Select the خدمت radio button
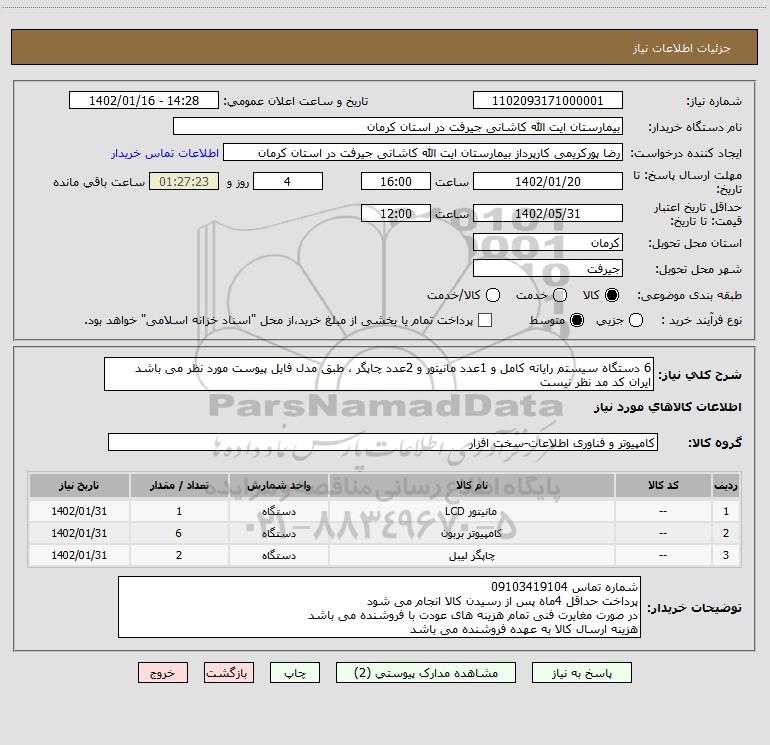Screen dimensions: 770x745 560,295
